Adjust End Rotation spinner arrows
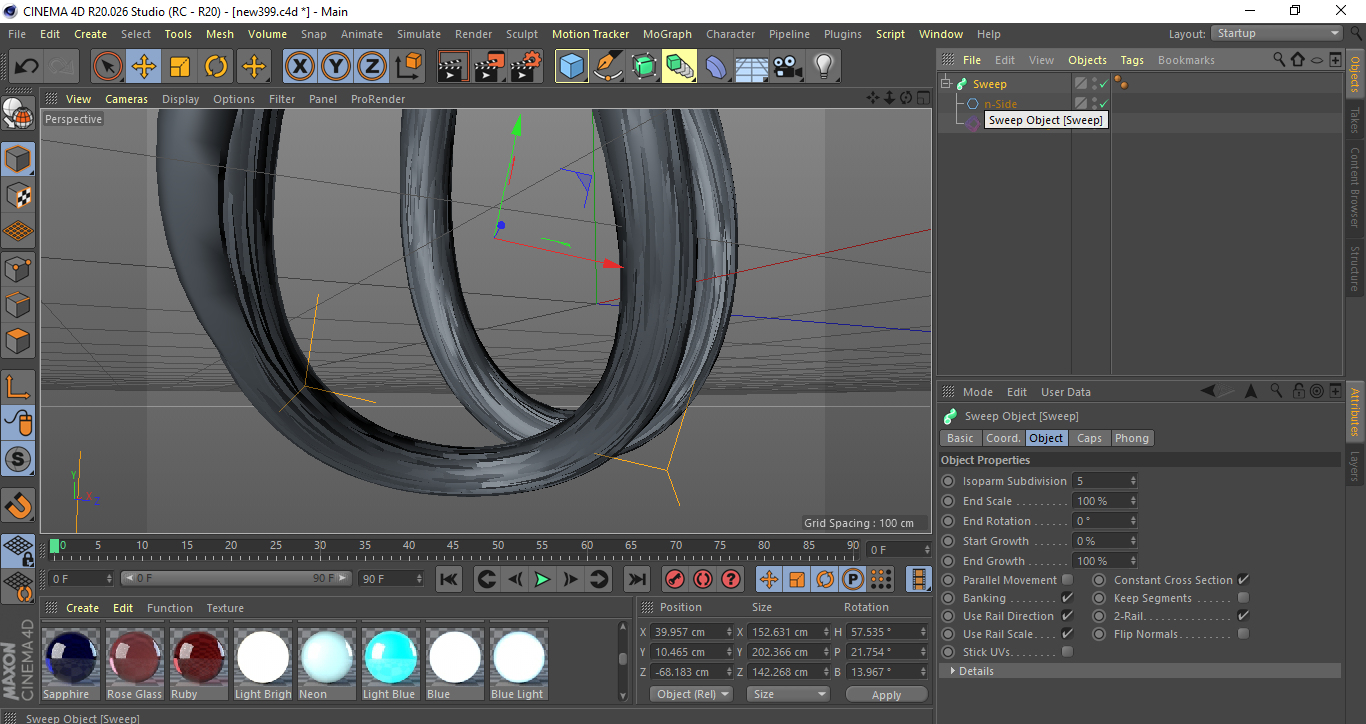Image resolution: width=1366 pixels, height=724 pixels. (x=1133, y=521)
